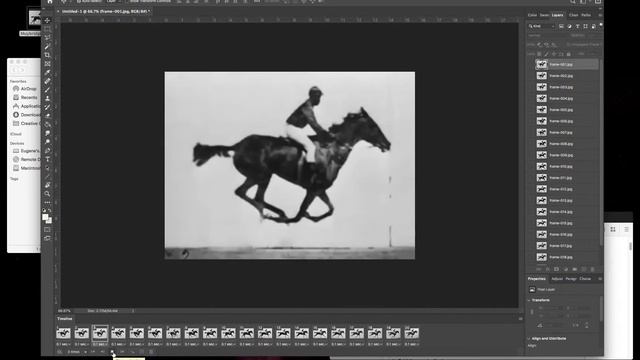This screenshot has width=640, height=360.
Task: Filter layers by shape layers icon
Action: [x=586, y=26]
